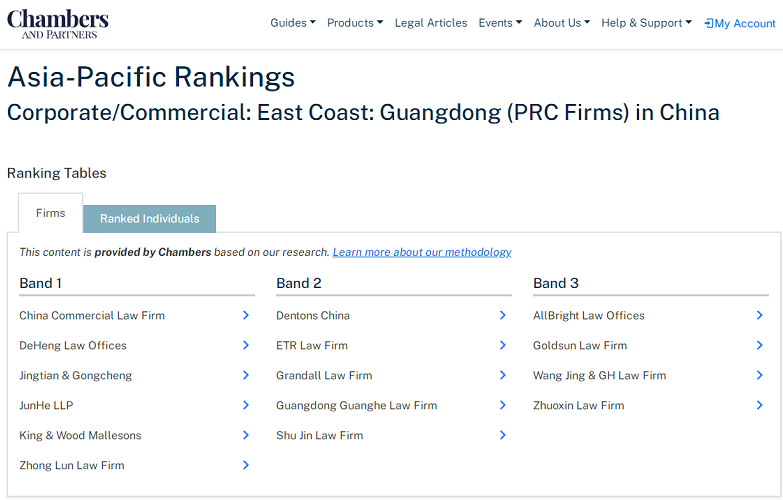Click chevron arrow next to AllBright Law Offices
783x500 pixels.
pyautogui.click(x=760, y=315)
